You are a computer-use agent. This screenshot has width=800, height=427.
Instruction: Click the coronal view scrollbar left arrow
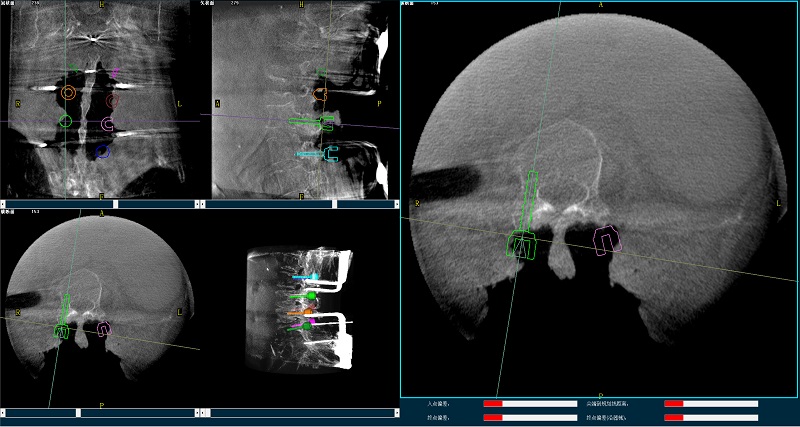coord(4,203)
